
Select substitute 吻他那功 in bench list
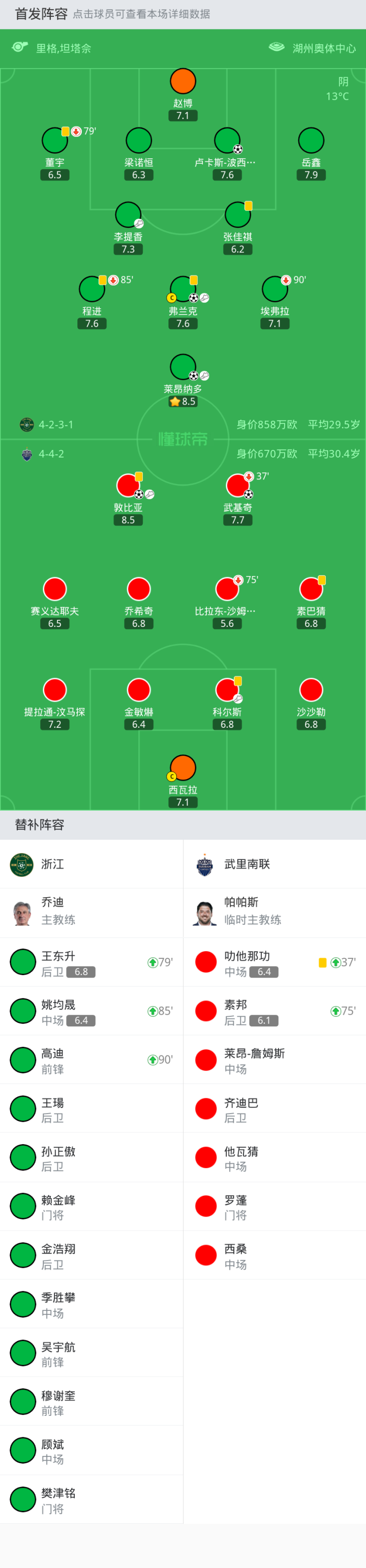[x=274, y=962]
